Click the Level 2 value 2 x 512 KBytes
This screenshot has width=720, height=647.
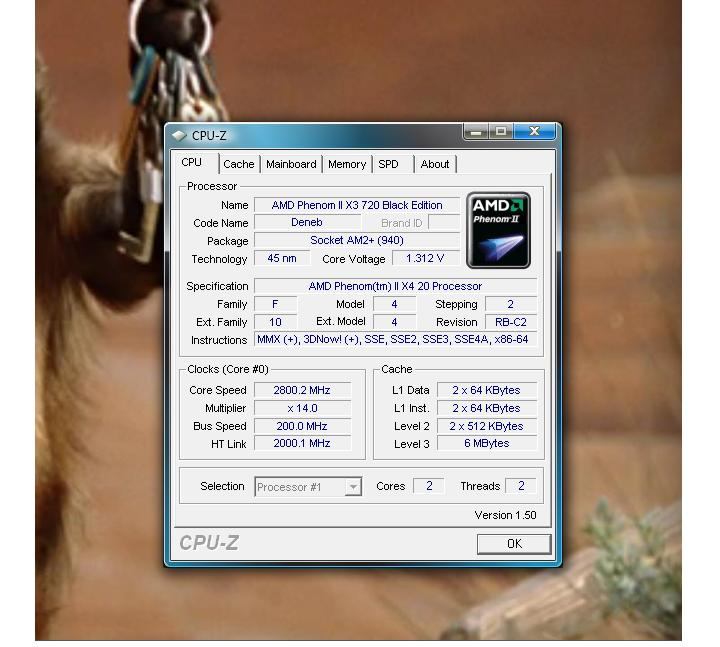pyautogui.click(x=487, y=426)
